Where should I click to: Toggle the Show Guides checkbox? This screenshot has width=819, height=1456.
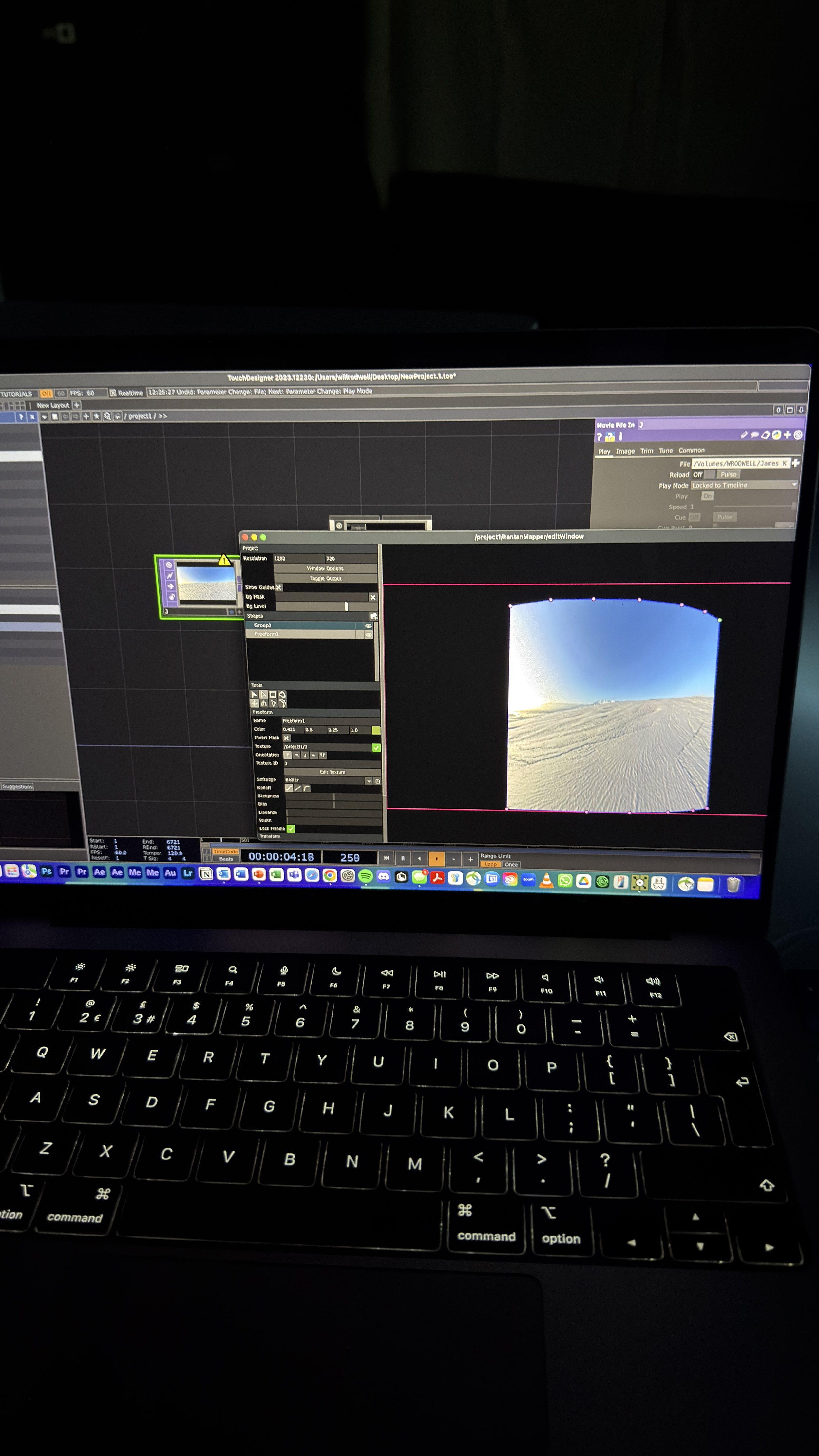(279, 587)
